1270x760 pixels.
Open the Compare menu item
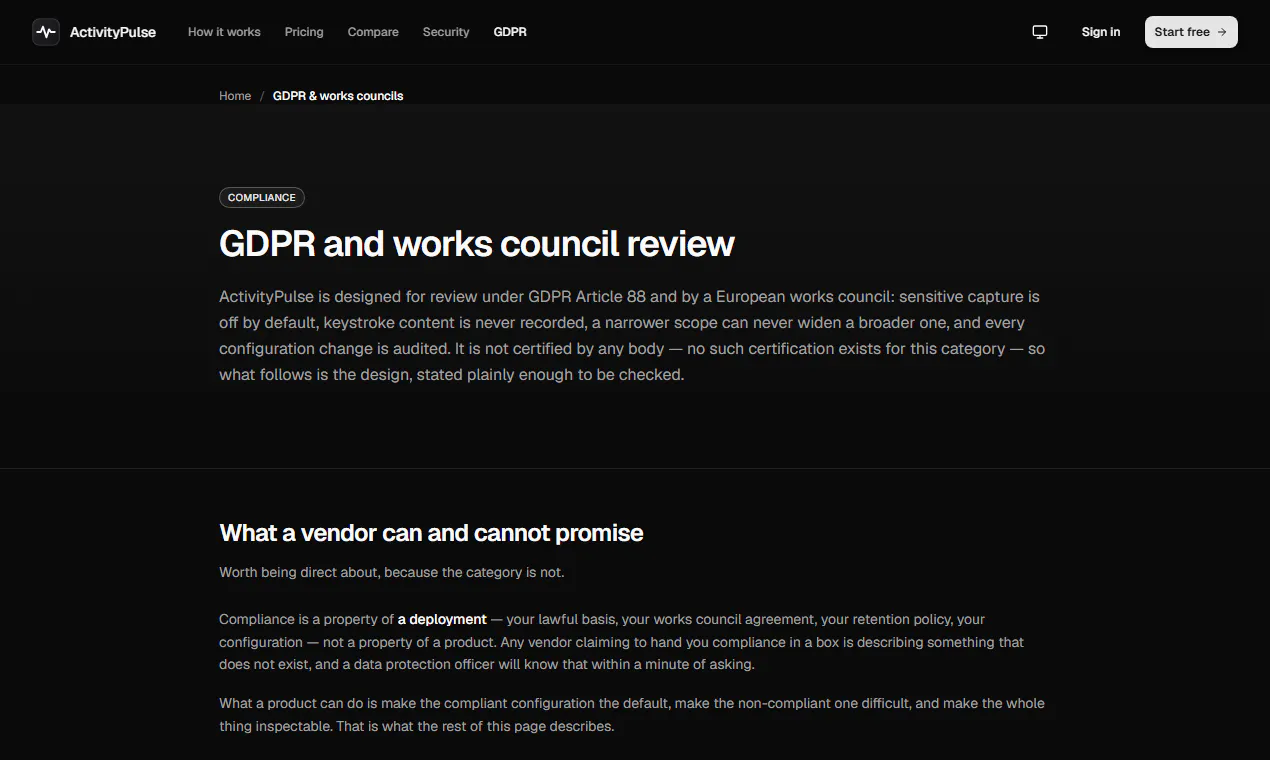click(373, 32)
